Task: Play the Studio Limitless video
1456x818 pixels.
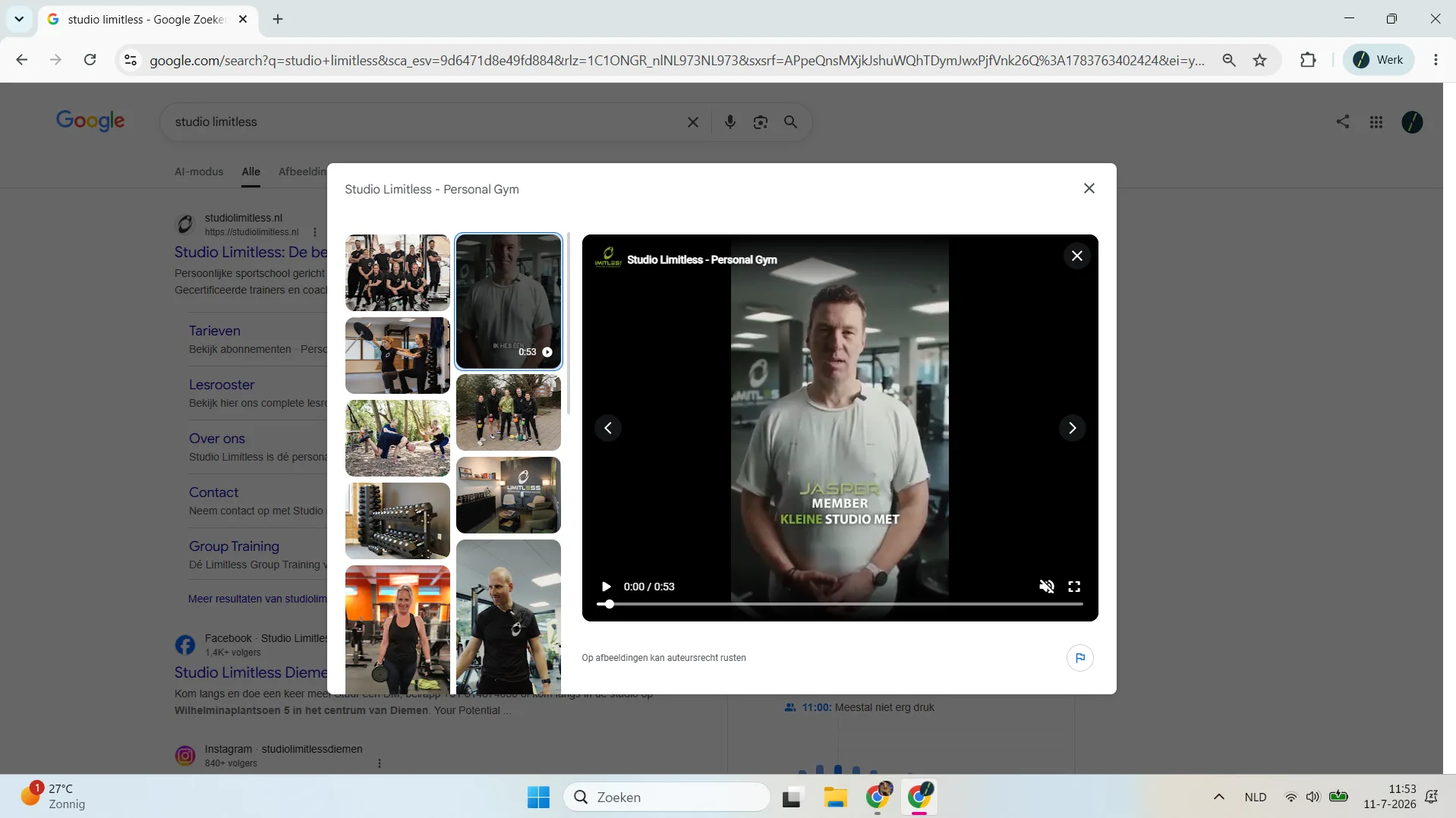Action: pyautogui.click(x=606, y=587)
